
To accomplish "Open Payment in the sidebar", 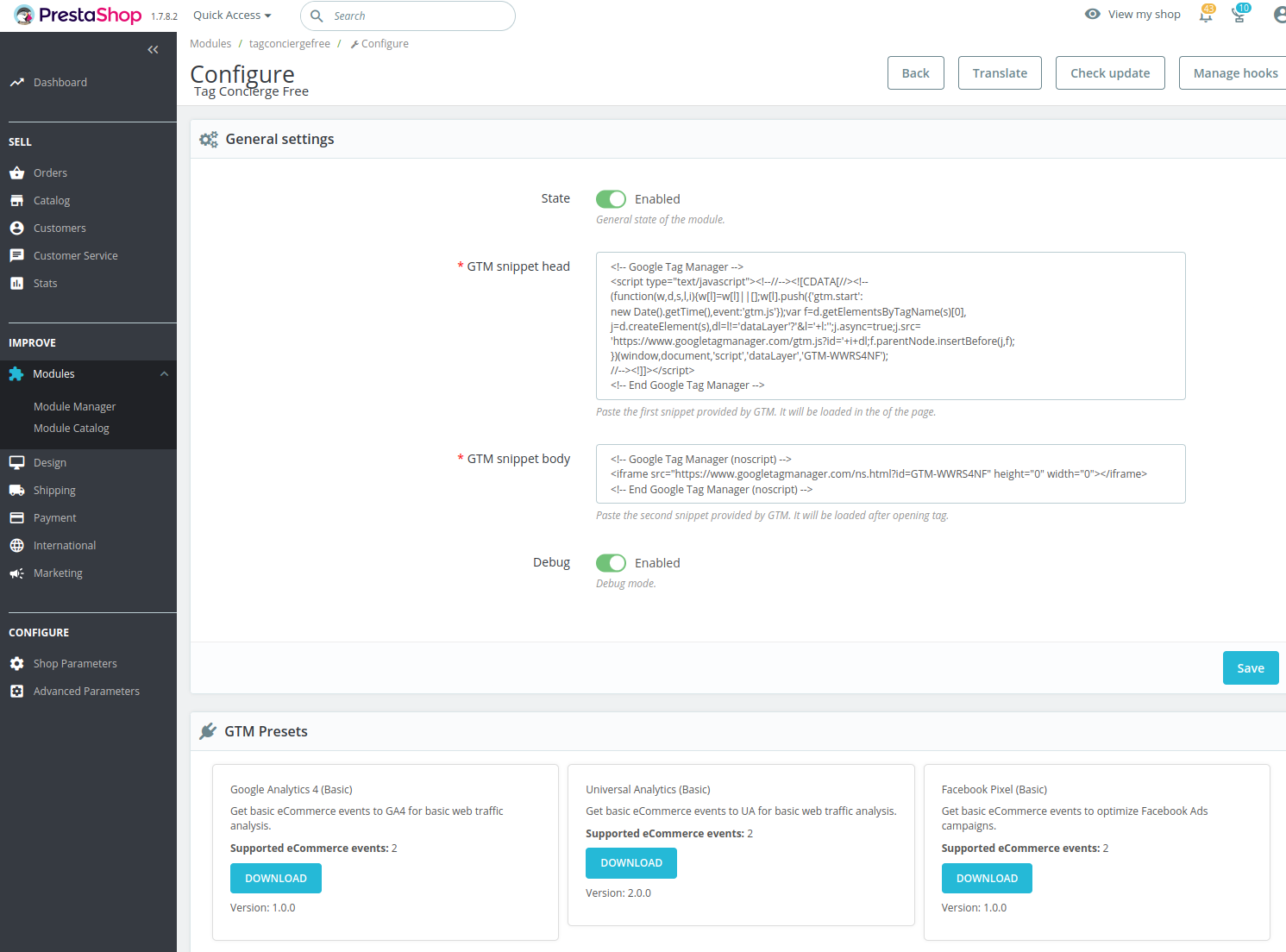I will (x=55, y=518).
